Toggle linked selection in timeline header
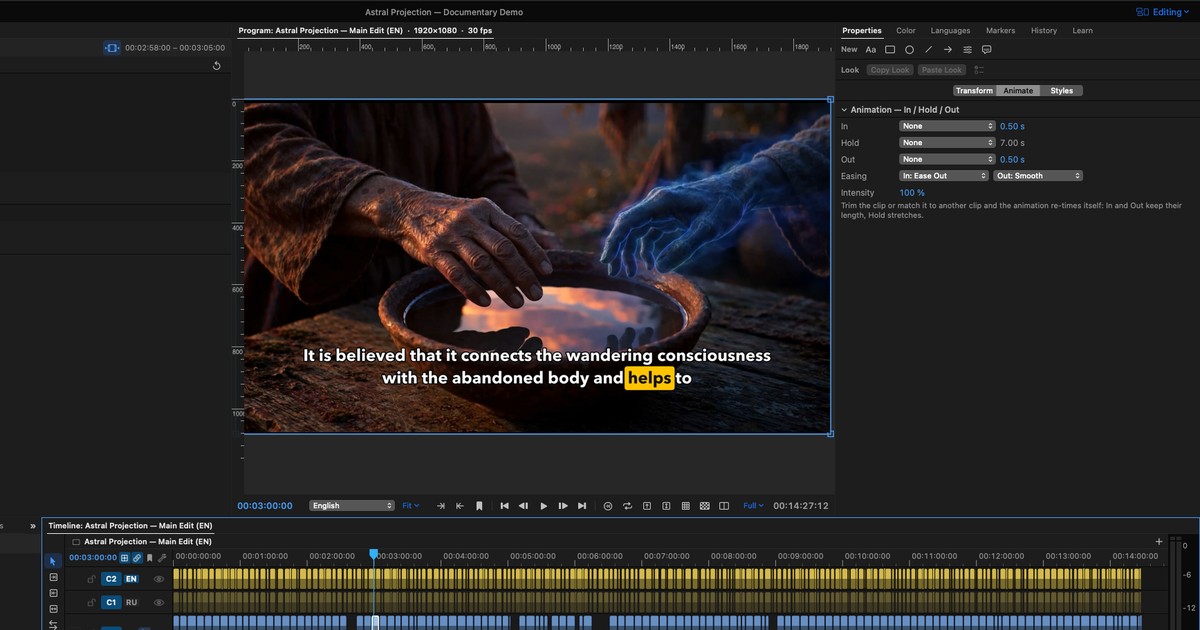The image size is (1200, 630). point(137,558)
